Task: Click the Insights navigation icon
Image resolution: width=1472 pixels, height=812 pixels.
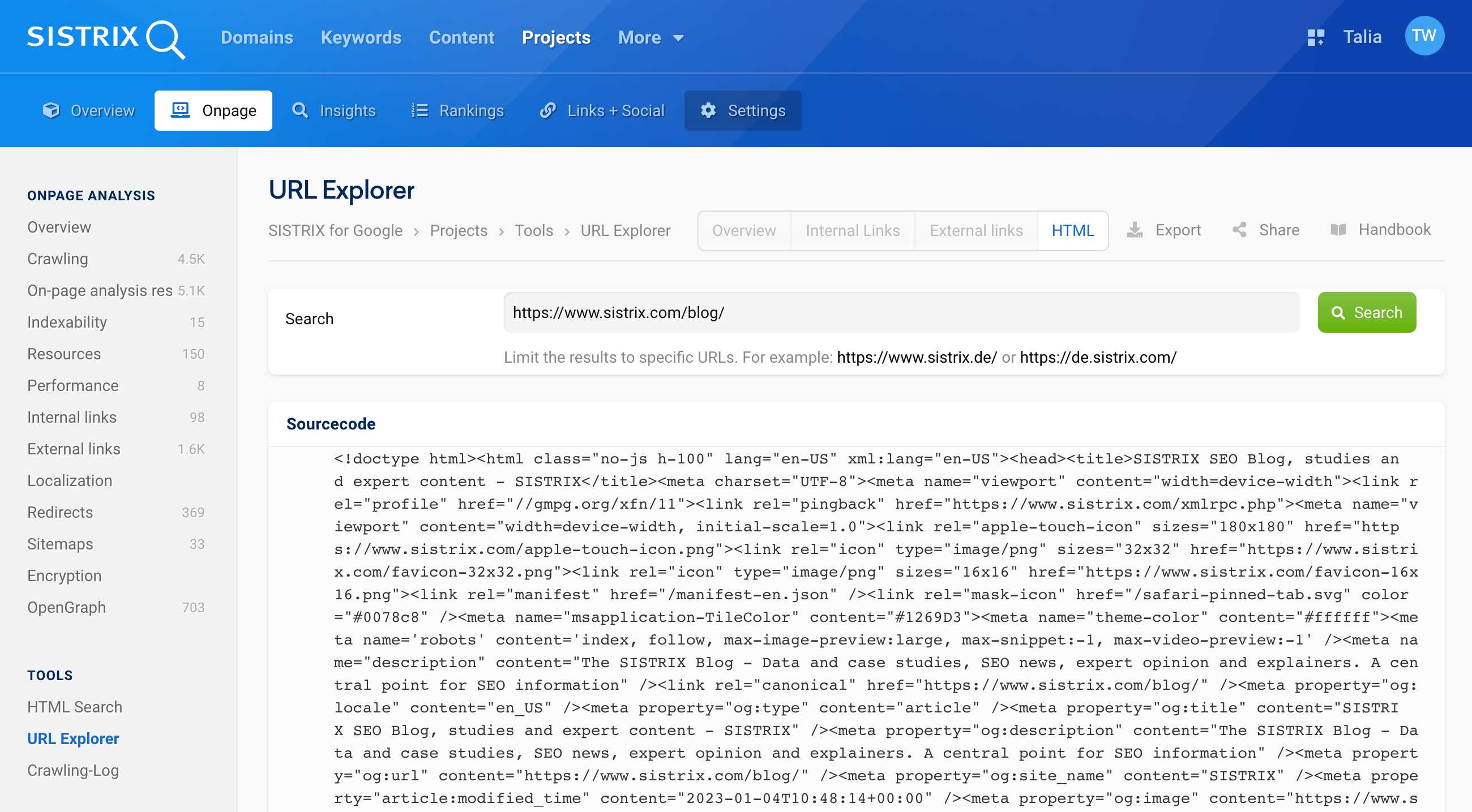Action: (300, 111)
